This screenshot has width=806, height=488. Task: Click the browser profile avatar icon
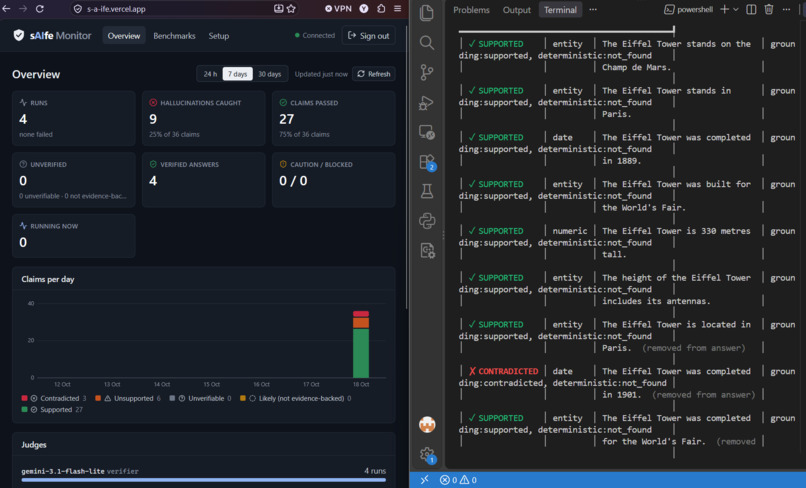click(x=364, y=8)
